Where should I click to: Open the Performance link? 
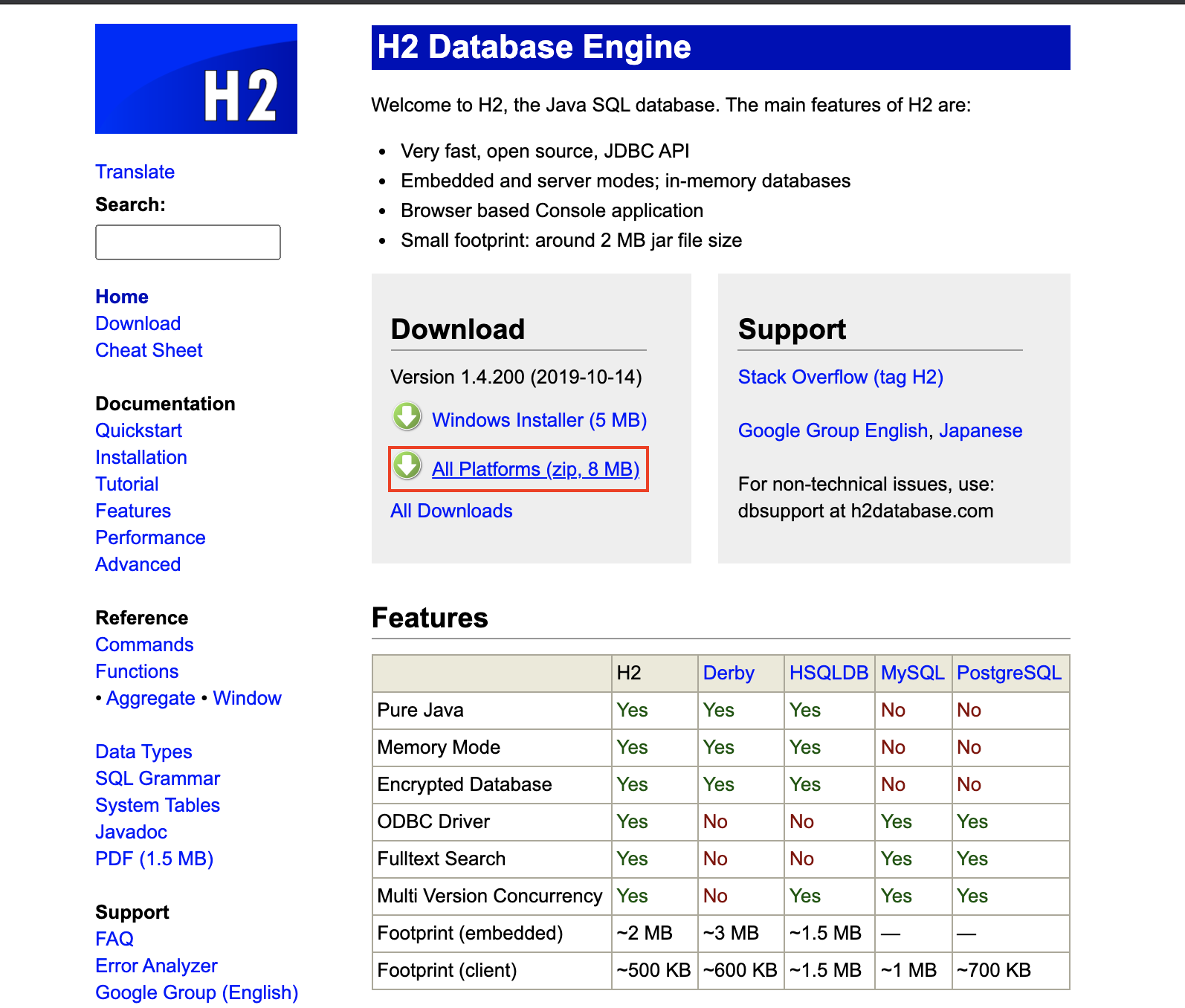point(150,537)
